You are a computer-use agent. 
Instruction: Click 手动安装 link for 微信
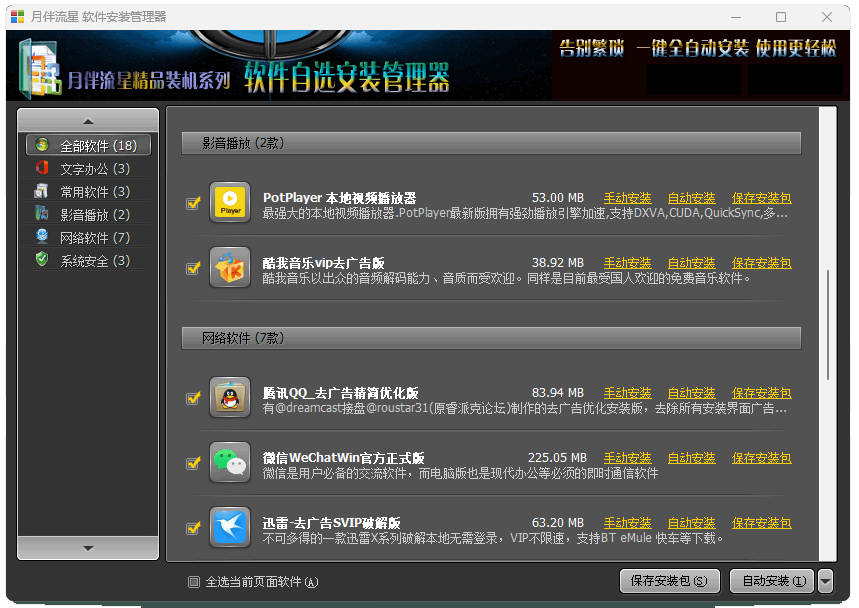point(627,458)
